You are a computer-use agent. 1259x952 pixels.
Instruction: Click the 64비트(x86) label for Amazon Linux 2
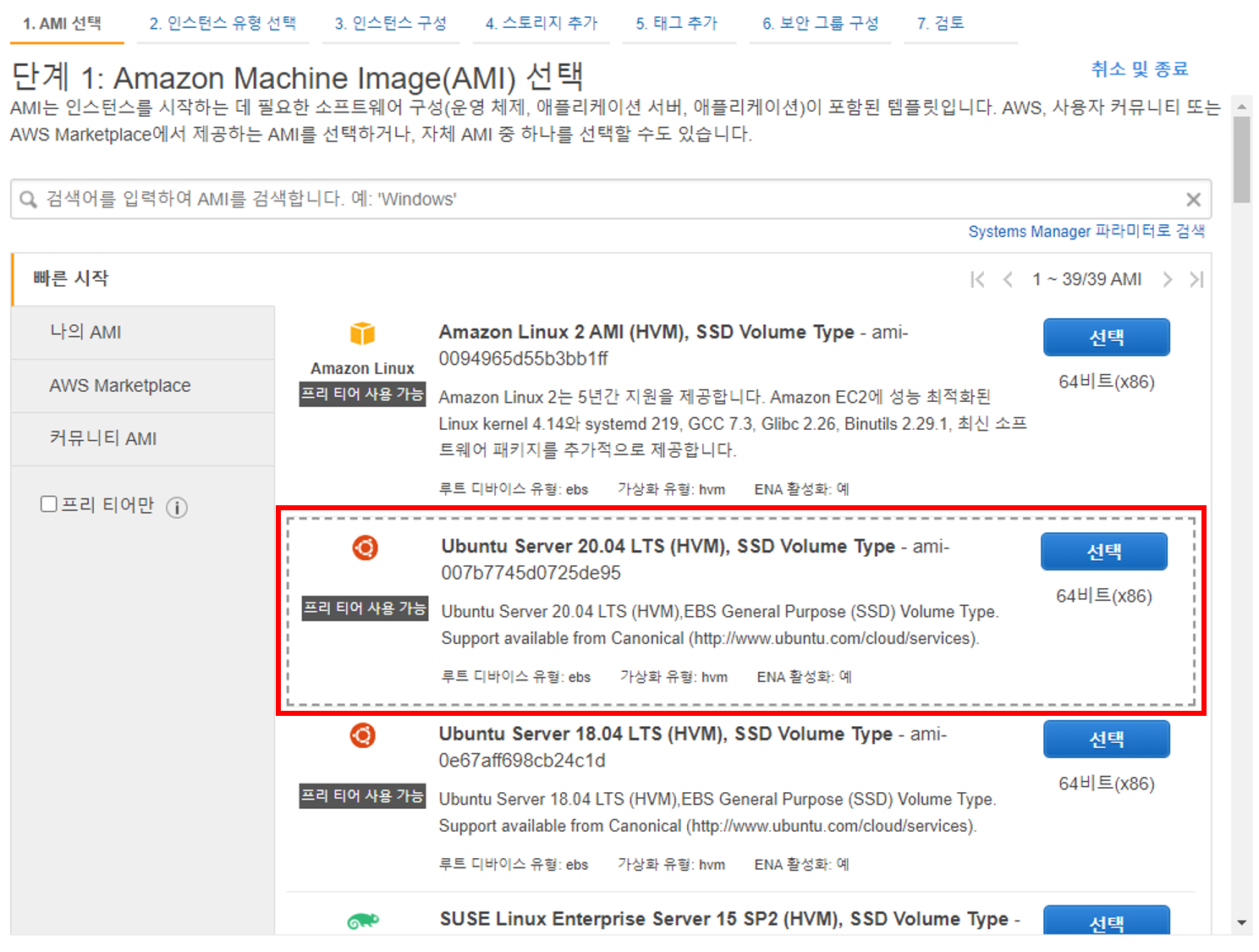tap(1107, 382)
